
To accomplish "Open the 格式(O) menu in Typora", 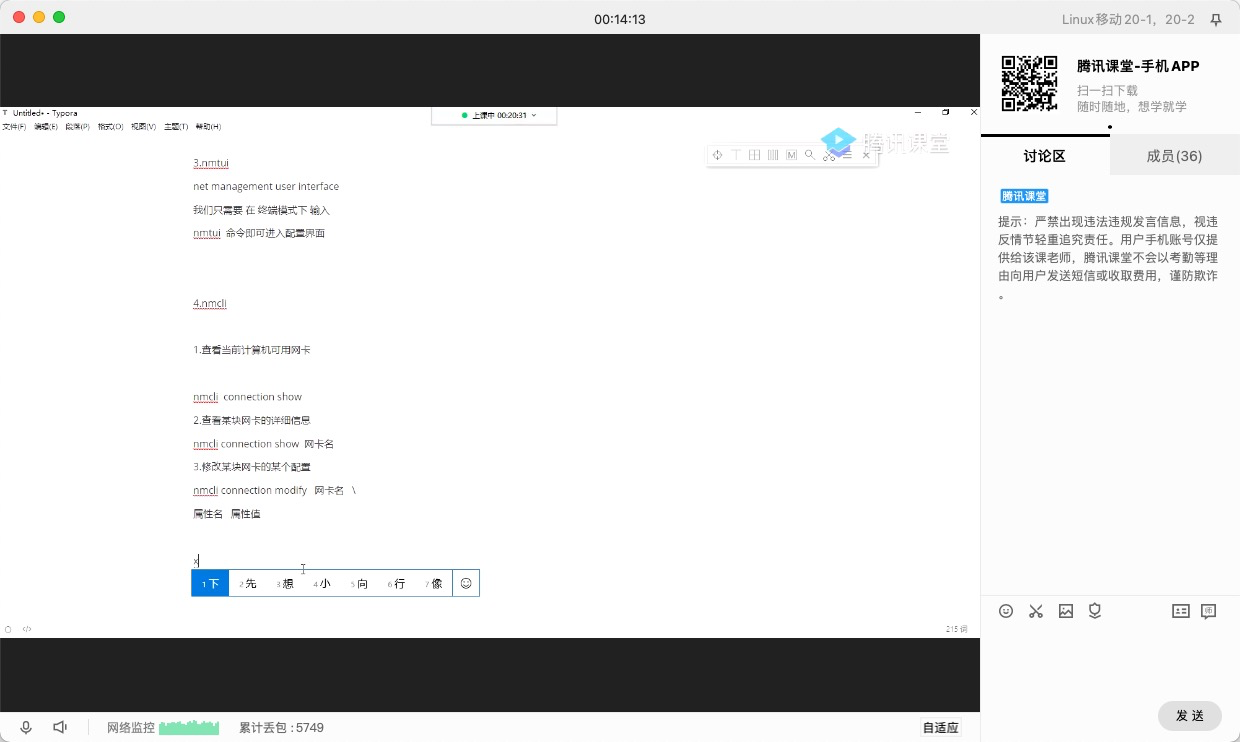I will (x=110, y=127).
